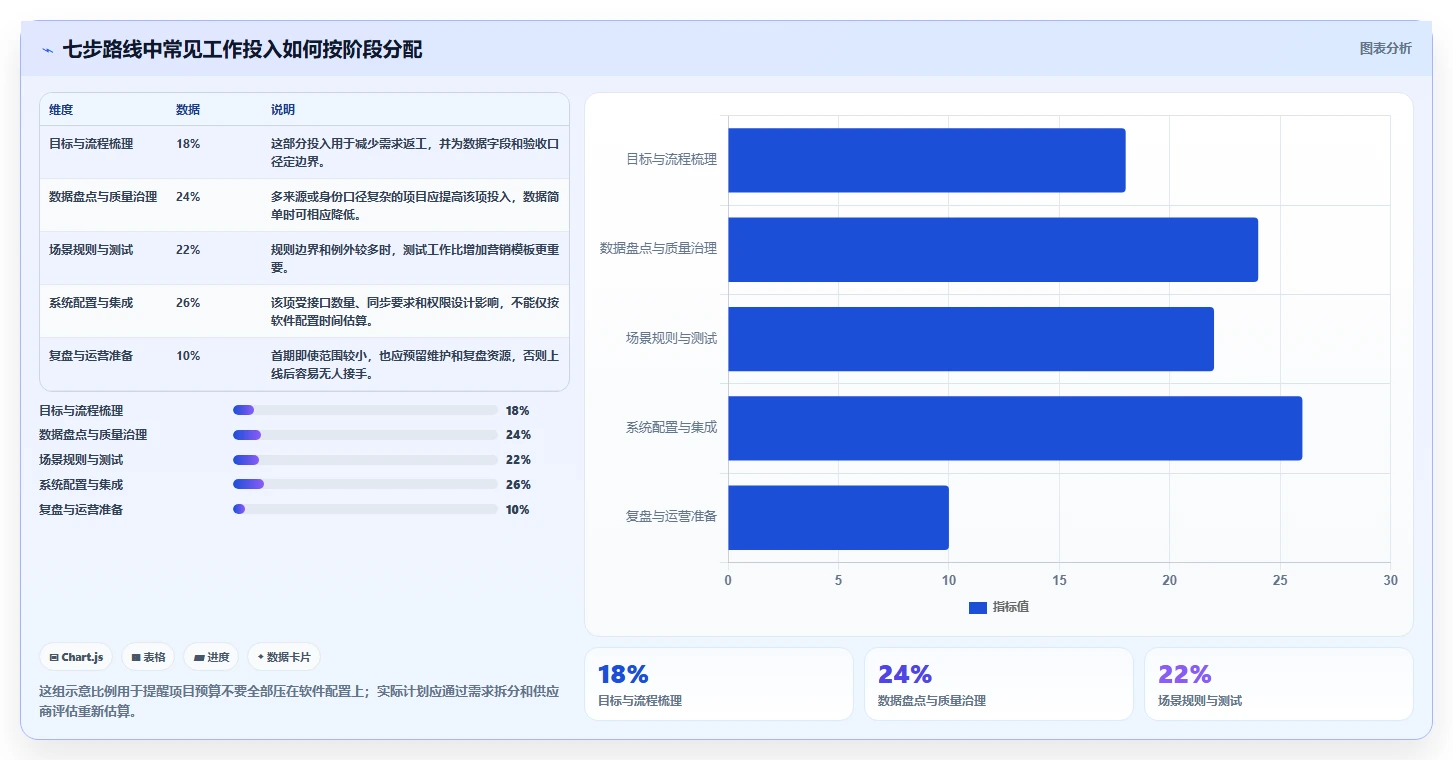Image resolution: width=1453 pixels, height=760 pixels.
Task: Select the 进度 tag chip
Action: pos(211,657)
